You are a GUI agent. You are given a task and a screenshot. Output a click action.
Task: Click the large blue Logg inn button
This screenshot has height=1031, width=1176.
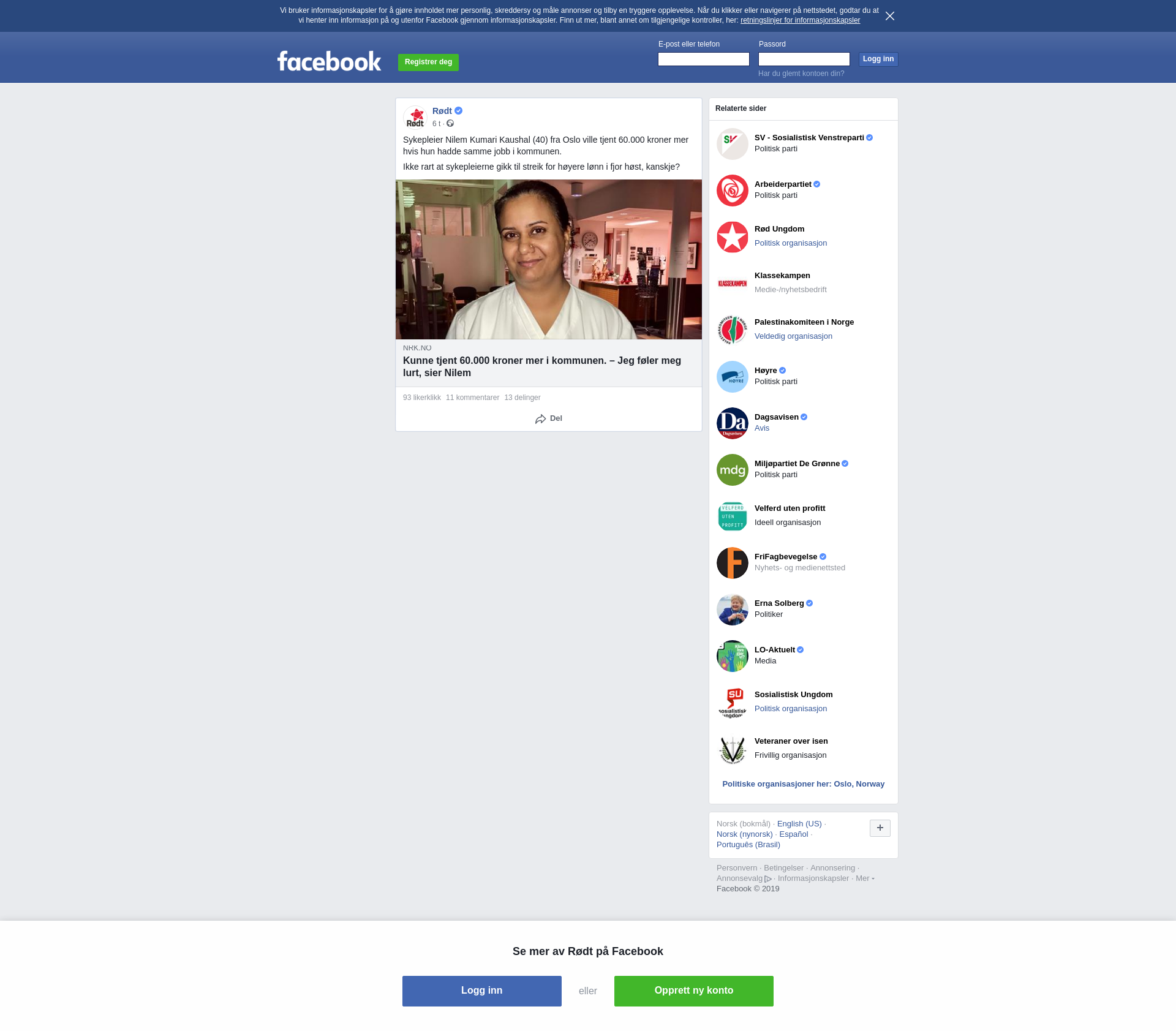(482, 991)
